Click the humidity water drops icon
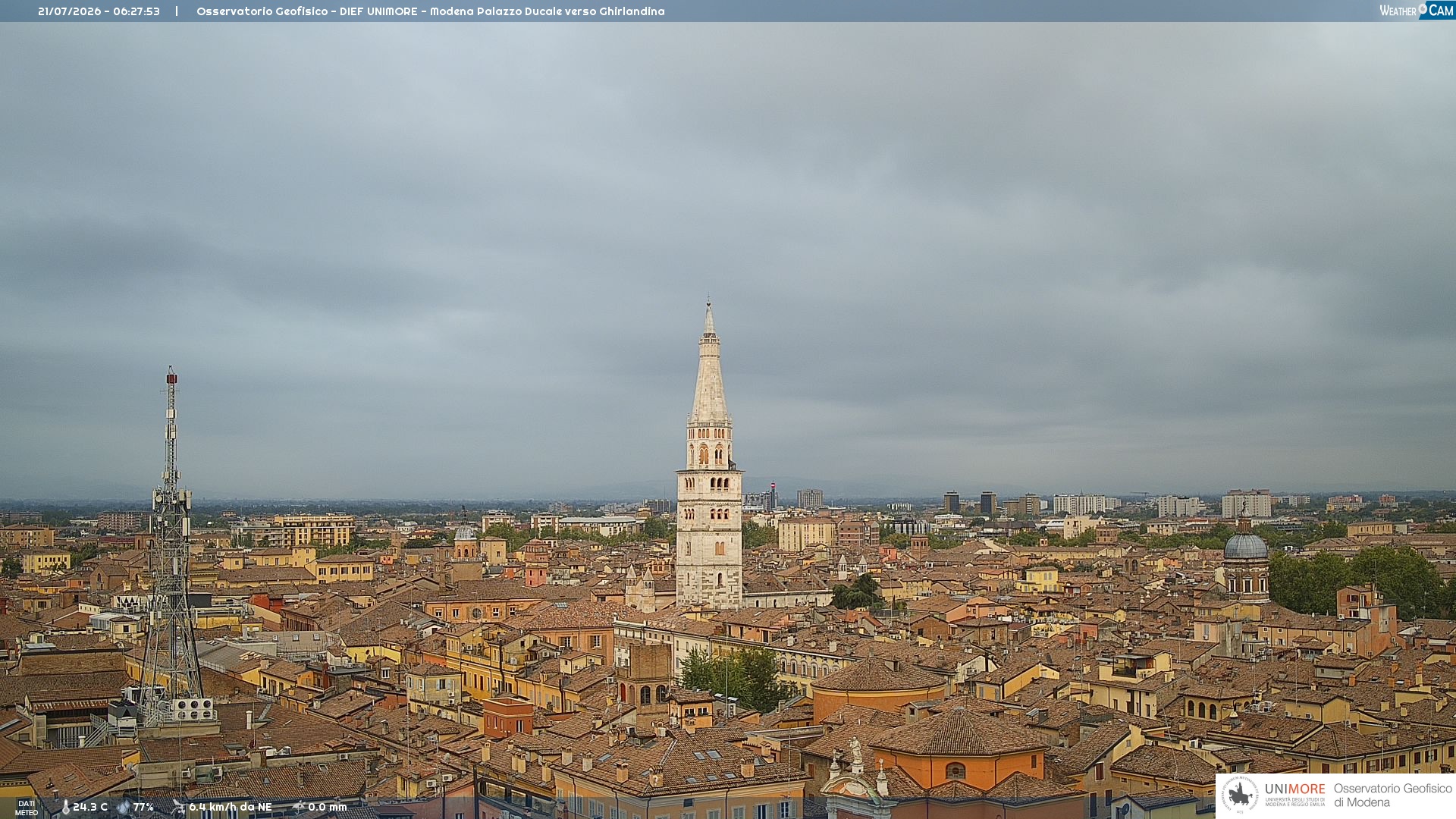The image size is (1456, 819). click(x=124, y=807)
